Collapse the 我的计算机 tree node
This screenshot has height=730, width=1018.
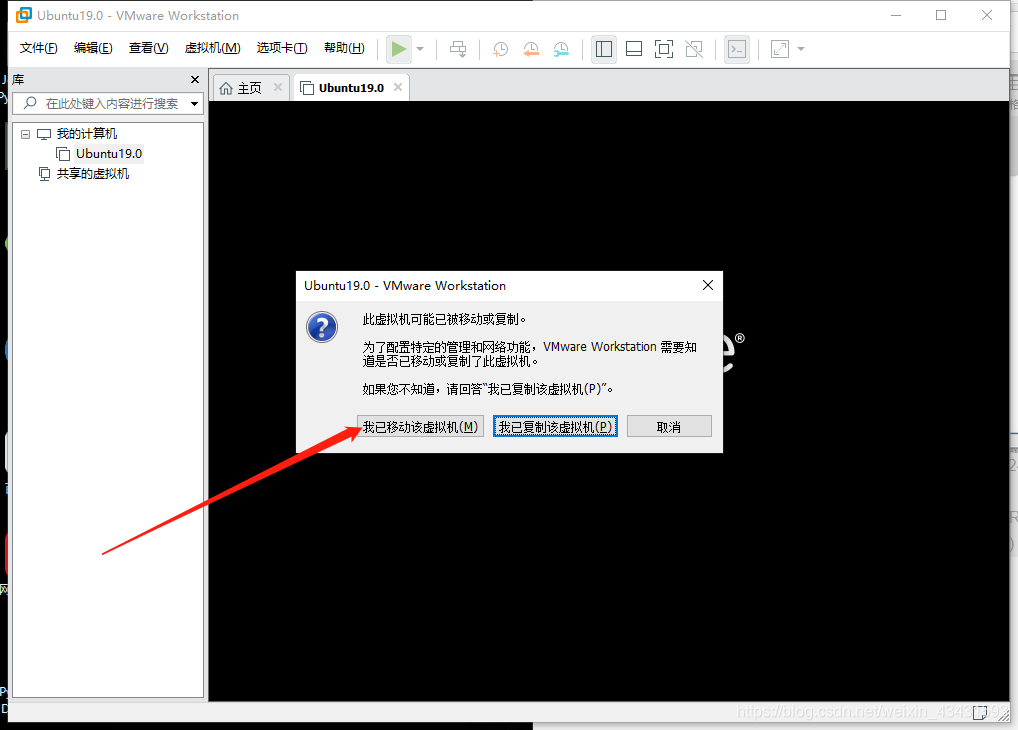(x=25, y=134)
